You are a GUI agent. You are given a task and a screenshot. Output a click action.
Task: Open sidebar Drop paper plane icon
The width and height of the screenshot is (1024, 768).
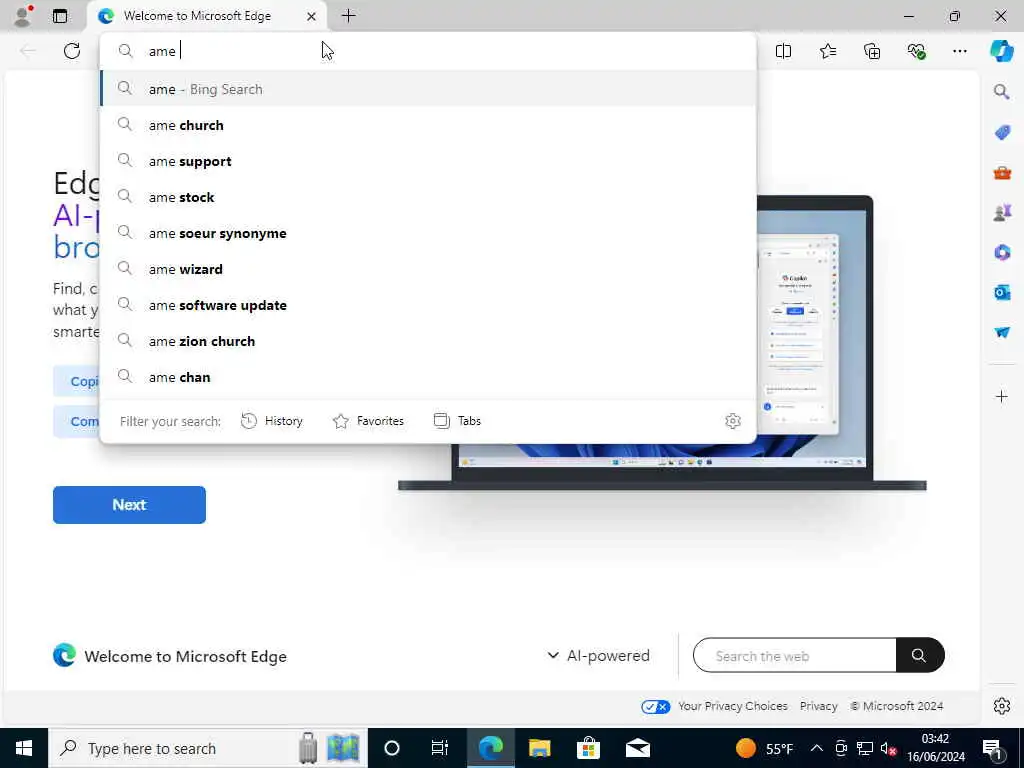(1002, 332)
